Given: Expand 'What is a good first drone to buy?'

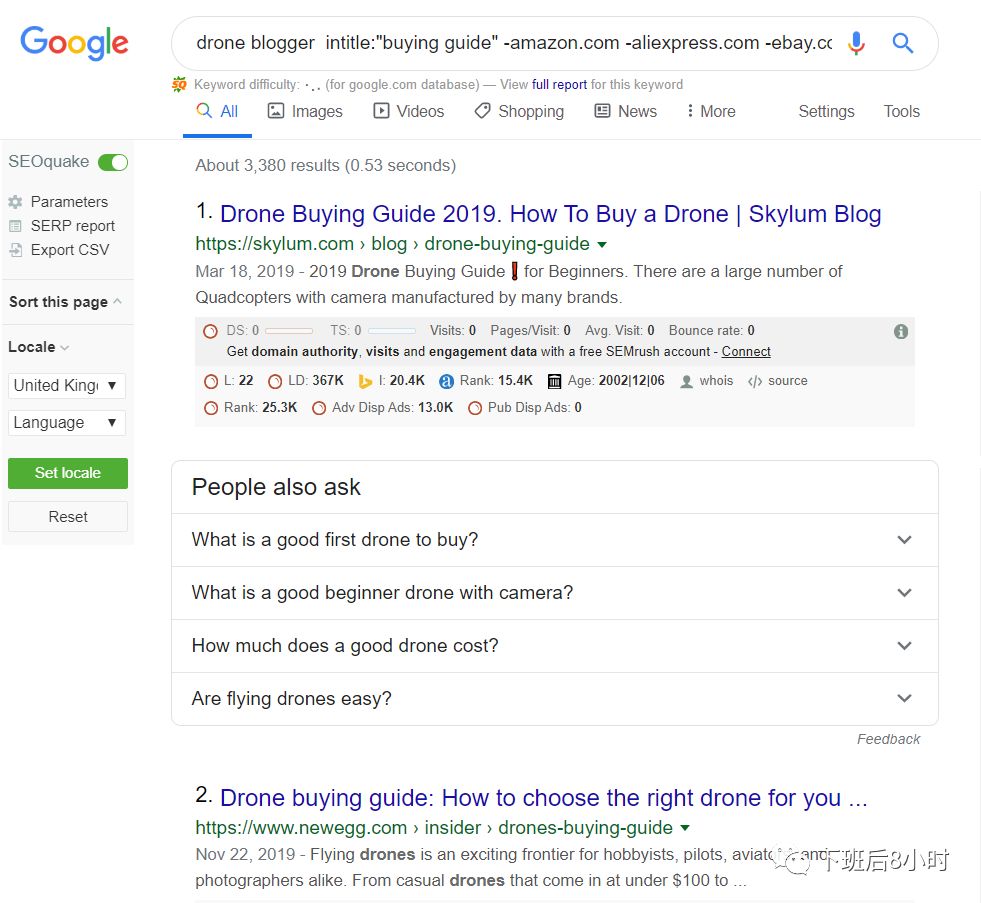Looking at the screenshot, I should tap(554, 539).
